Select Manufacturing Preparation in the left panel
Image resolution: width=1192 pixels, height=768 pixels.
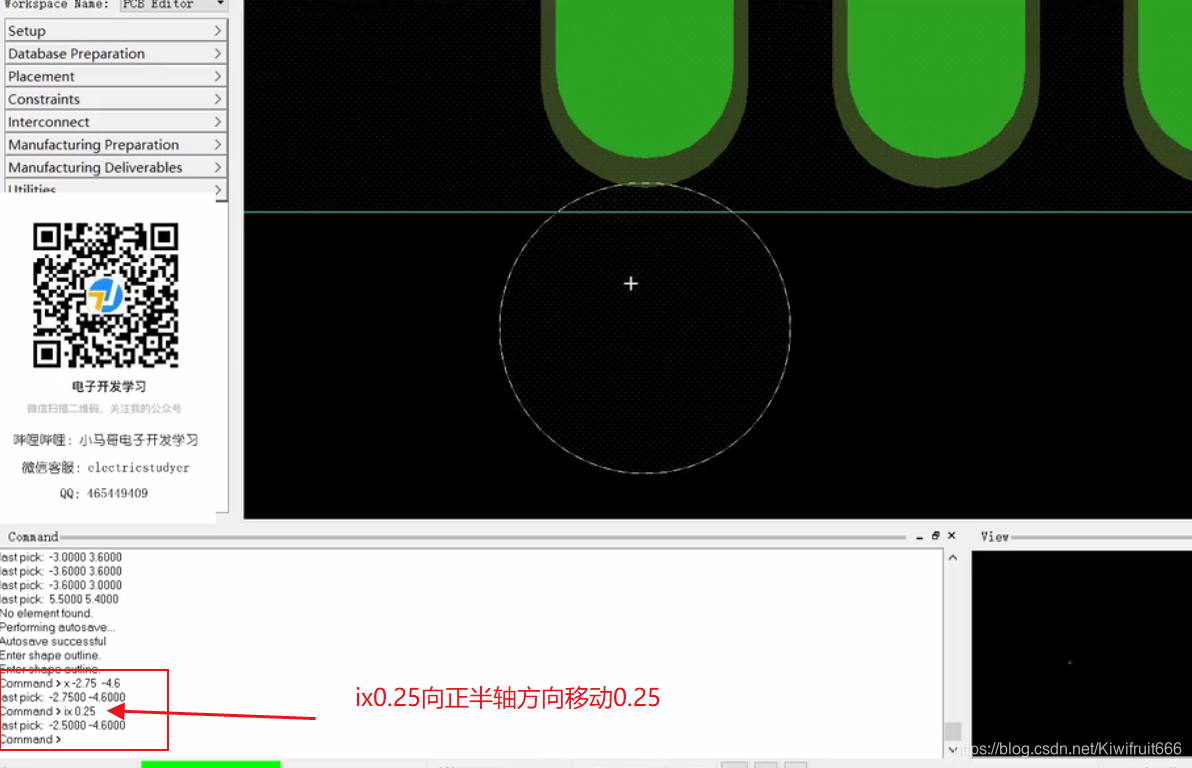click(x=115, y=144)
